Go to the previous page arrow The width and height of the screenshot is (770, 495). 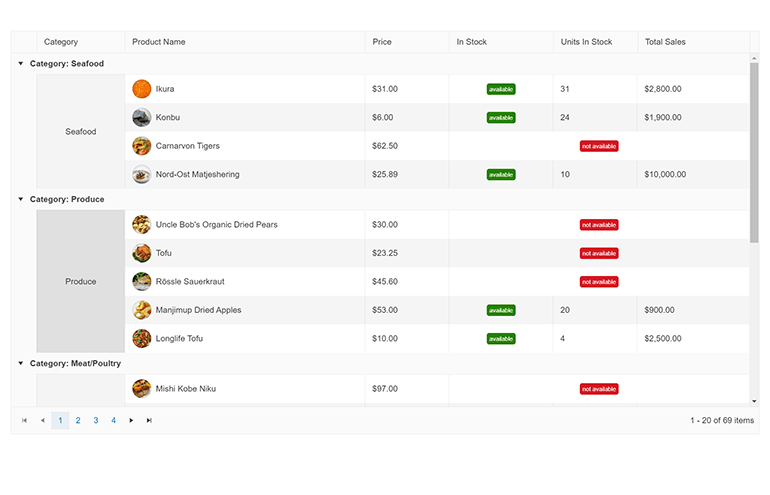42,421
